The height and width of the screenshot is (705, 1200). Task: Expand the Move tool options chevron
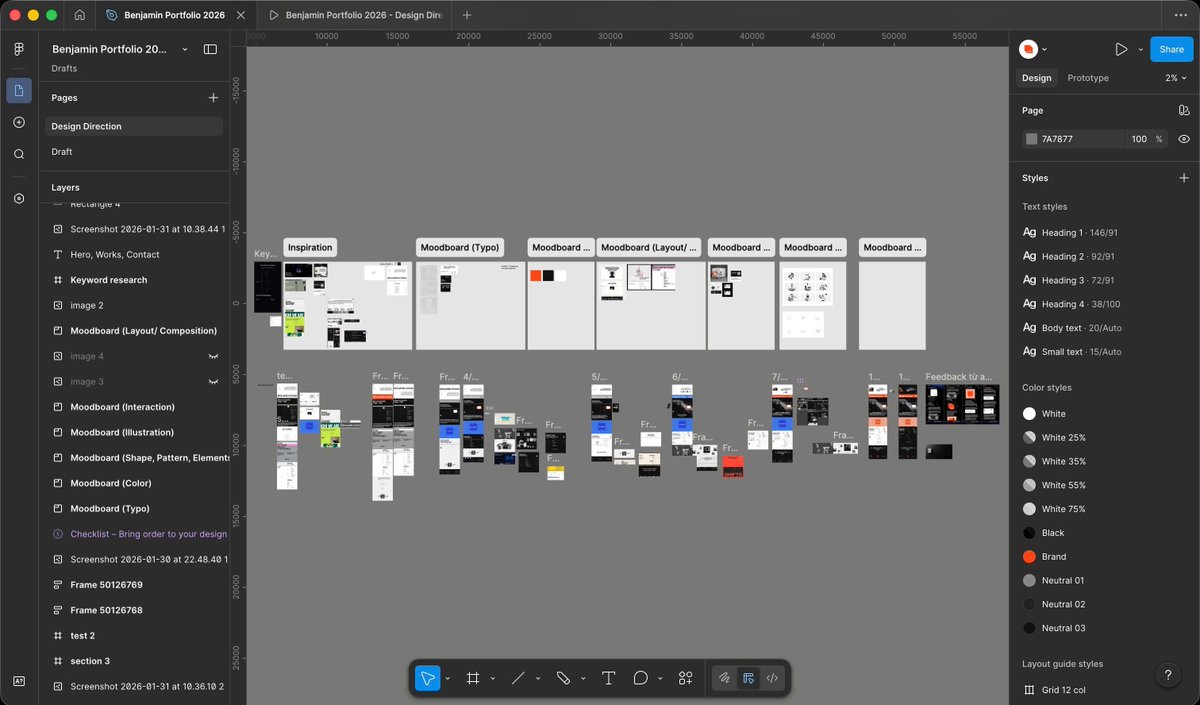point(447,679)
